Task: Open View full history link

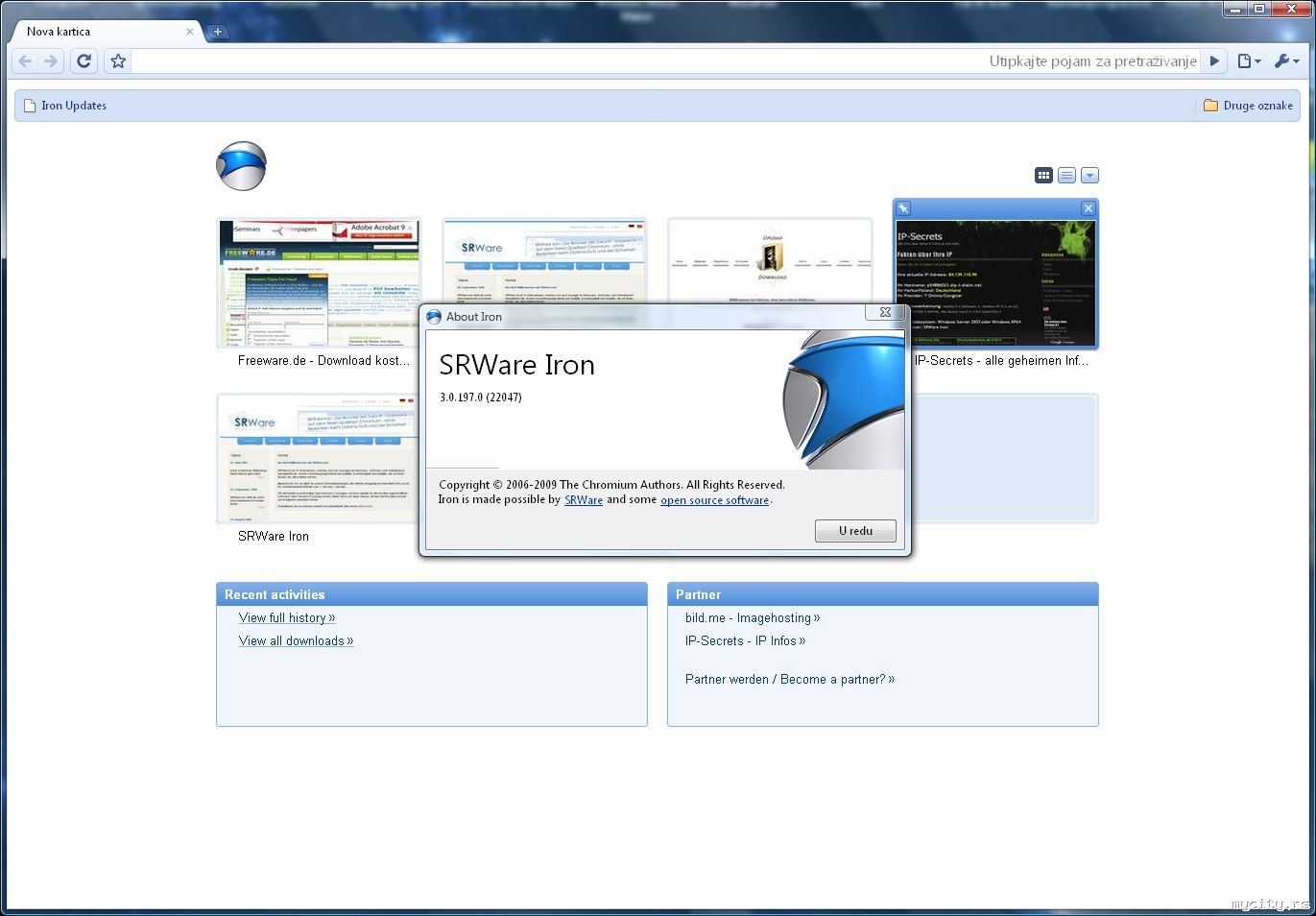Action: (287, 618)
